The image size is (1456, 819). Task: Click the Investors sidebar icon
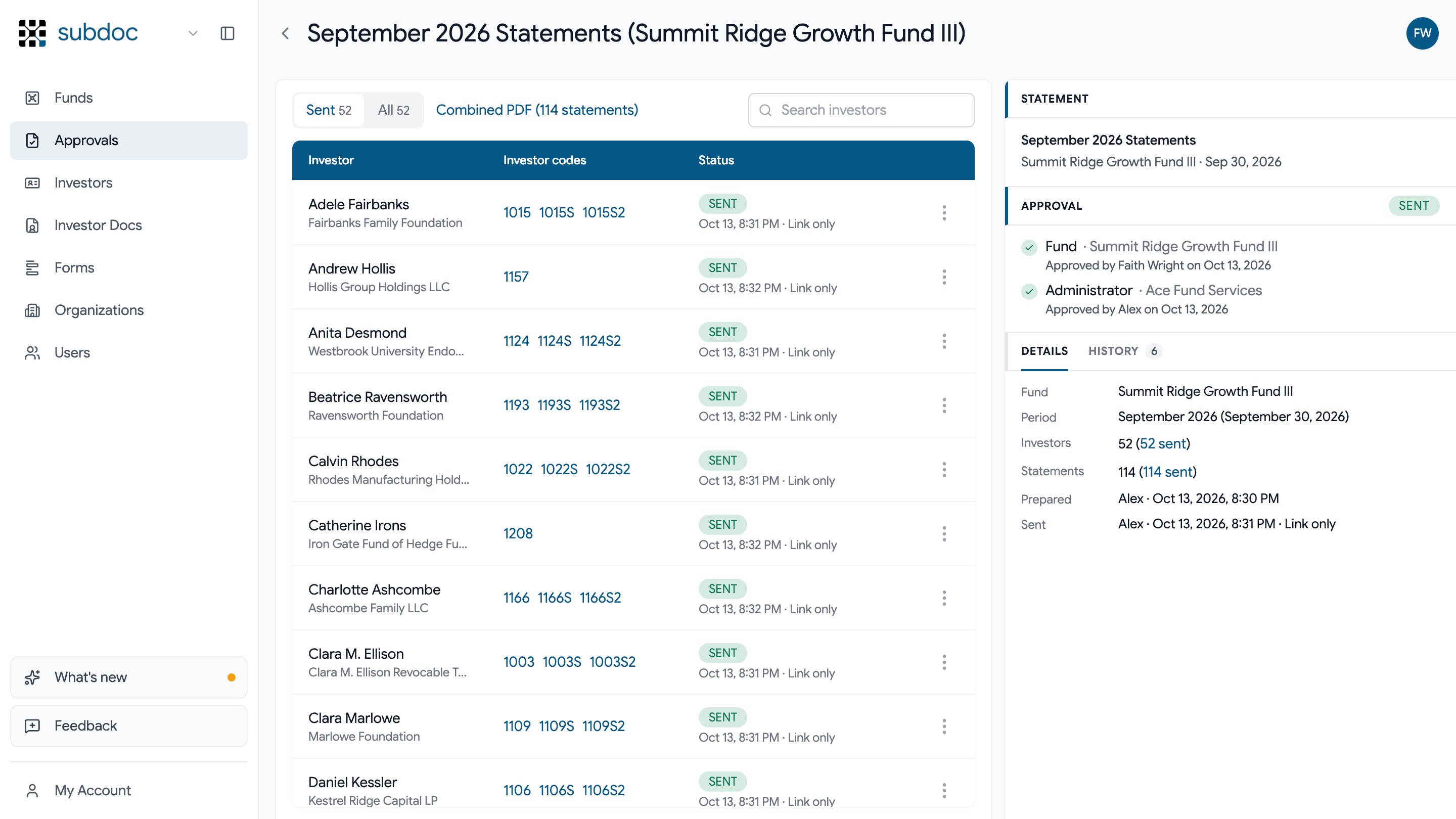pos(32,183)
